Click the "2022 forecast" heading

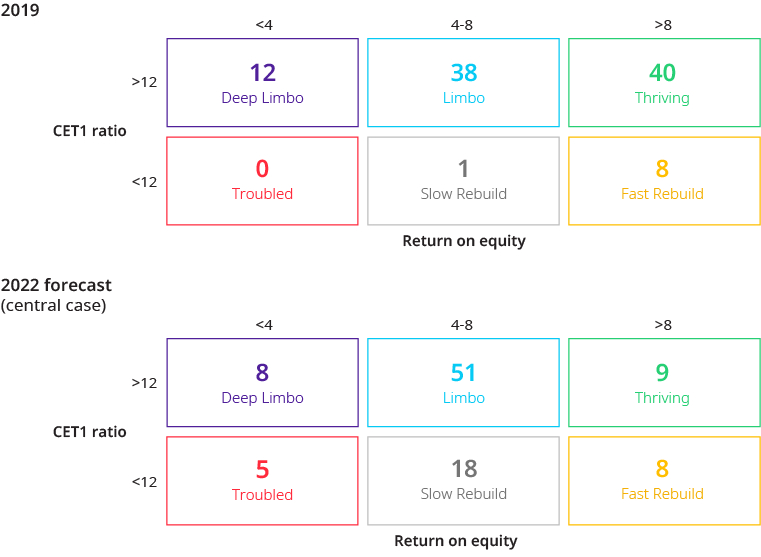56,286
